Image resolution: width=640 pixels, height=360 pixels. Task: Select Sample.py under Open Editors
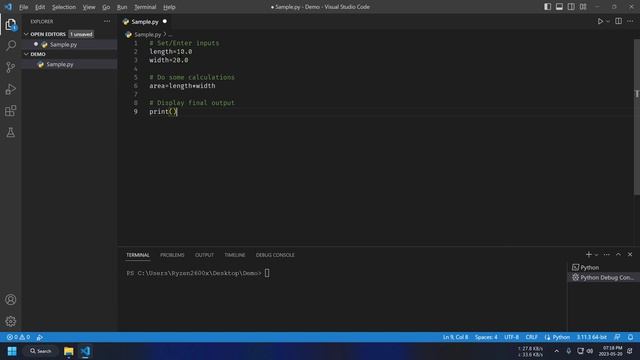click(63, 44)
